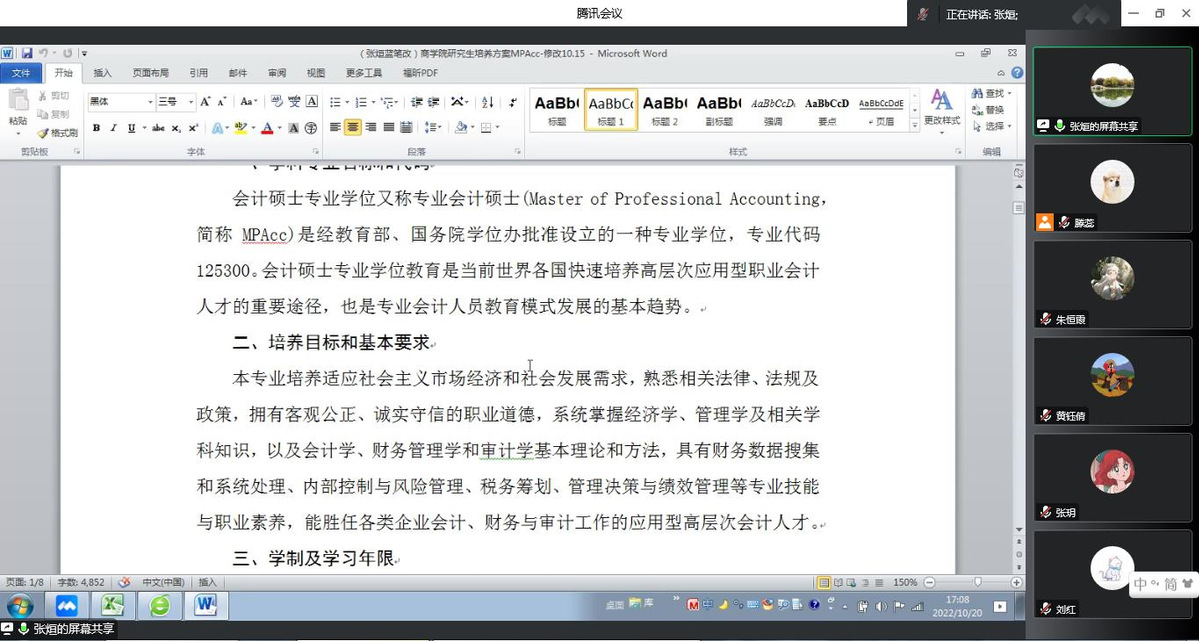Click the zoom slider in status bar
The width and height of the screenshot is (1199, 641).
(977, 582)
